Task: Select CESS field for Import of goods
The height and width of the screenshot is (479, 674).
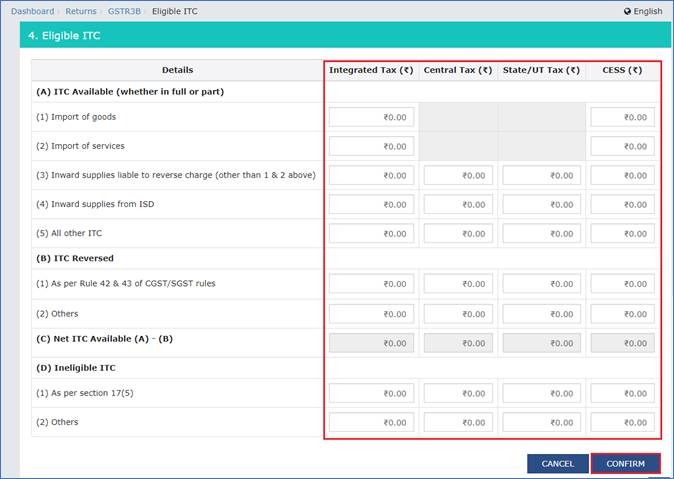Action: [622, 117]
